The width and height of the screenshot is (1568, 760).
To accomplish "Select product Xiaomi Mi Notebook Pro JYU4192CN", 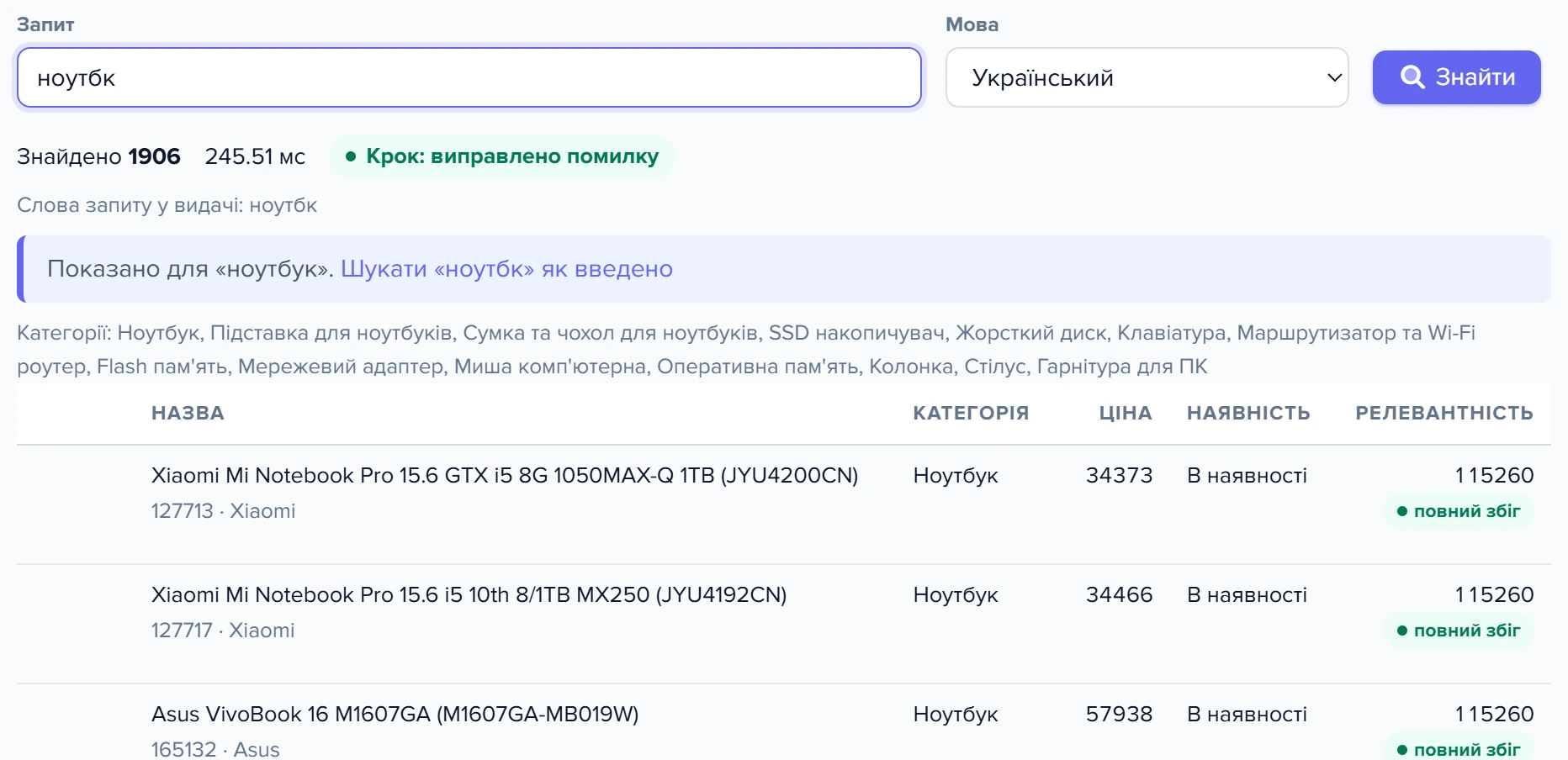I will tap(469, 595).
